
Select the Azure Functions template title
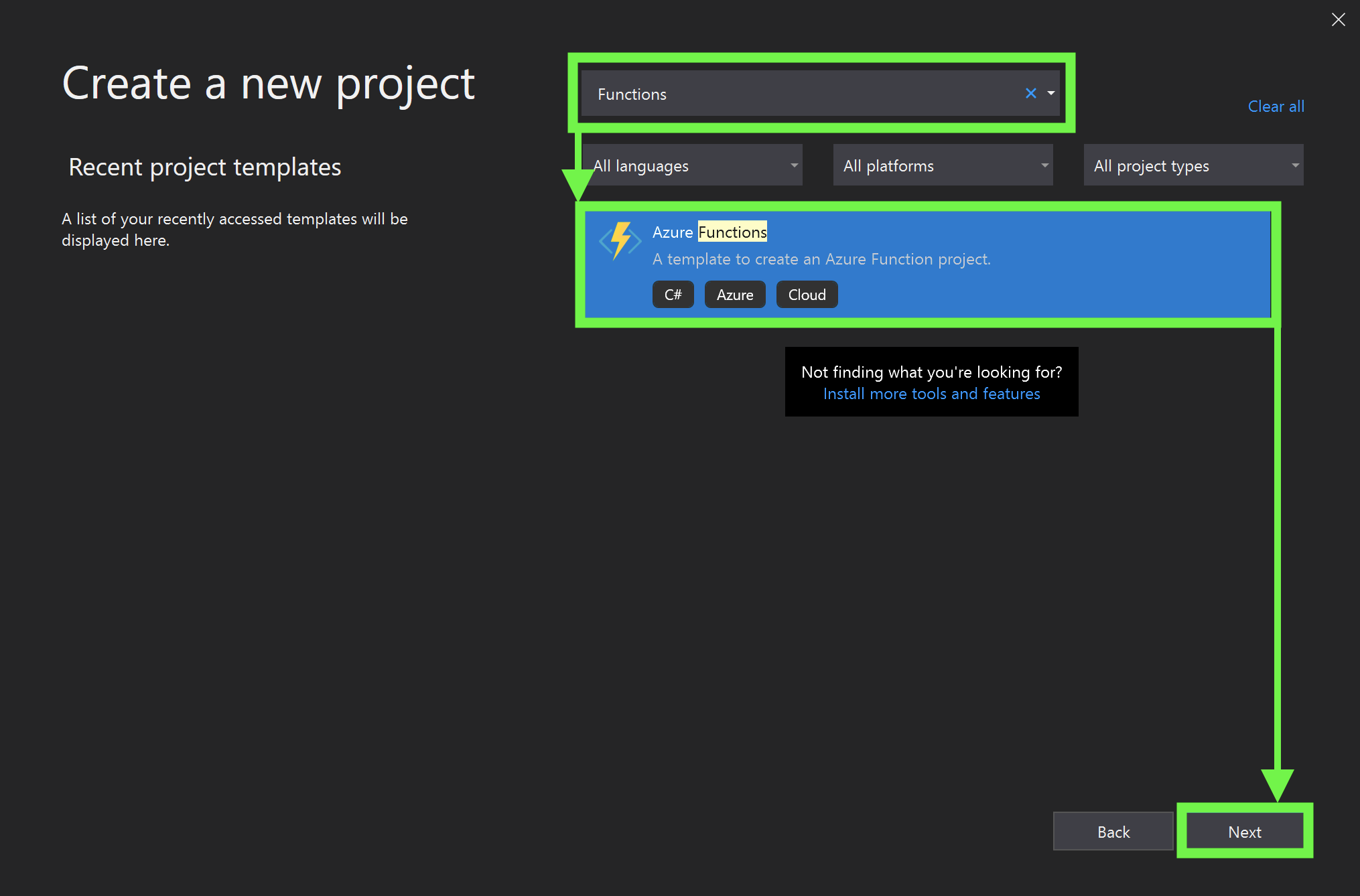click(709, 232)
